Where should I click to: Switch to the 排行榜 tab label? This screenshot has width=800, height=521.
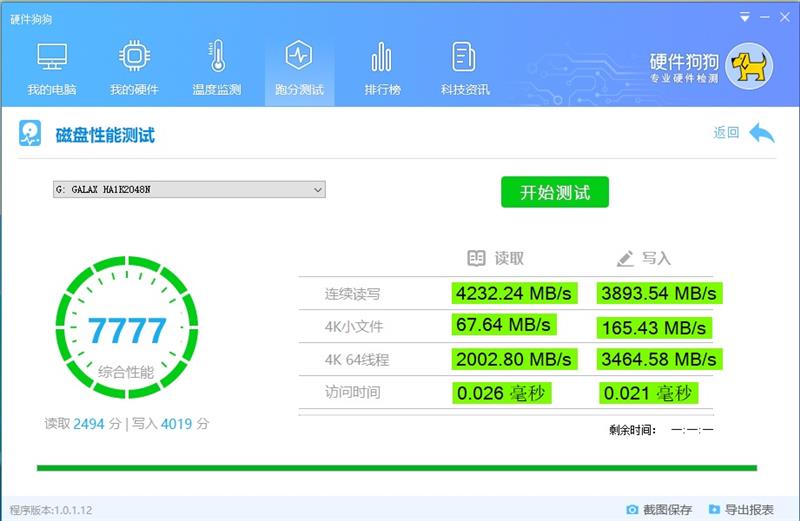pyautogui.click(x=382, y=90)
